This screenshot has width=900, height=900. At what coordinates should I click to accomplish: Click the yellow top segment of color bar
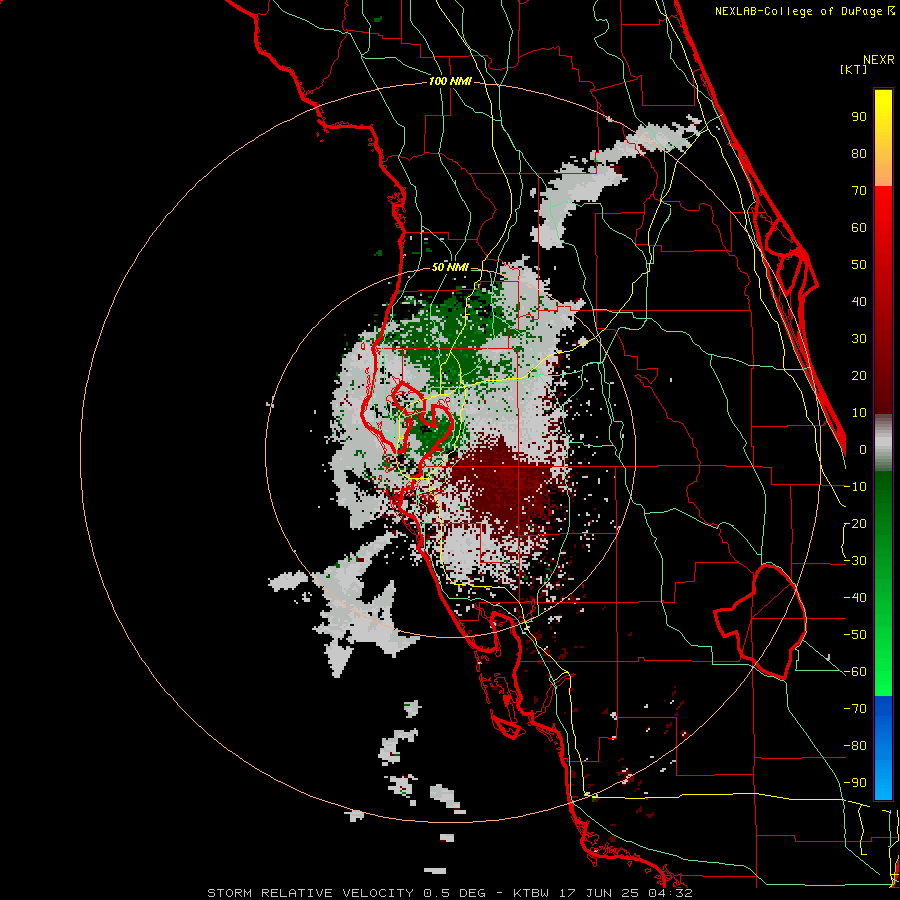(883, 138)
